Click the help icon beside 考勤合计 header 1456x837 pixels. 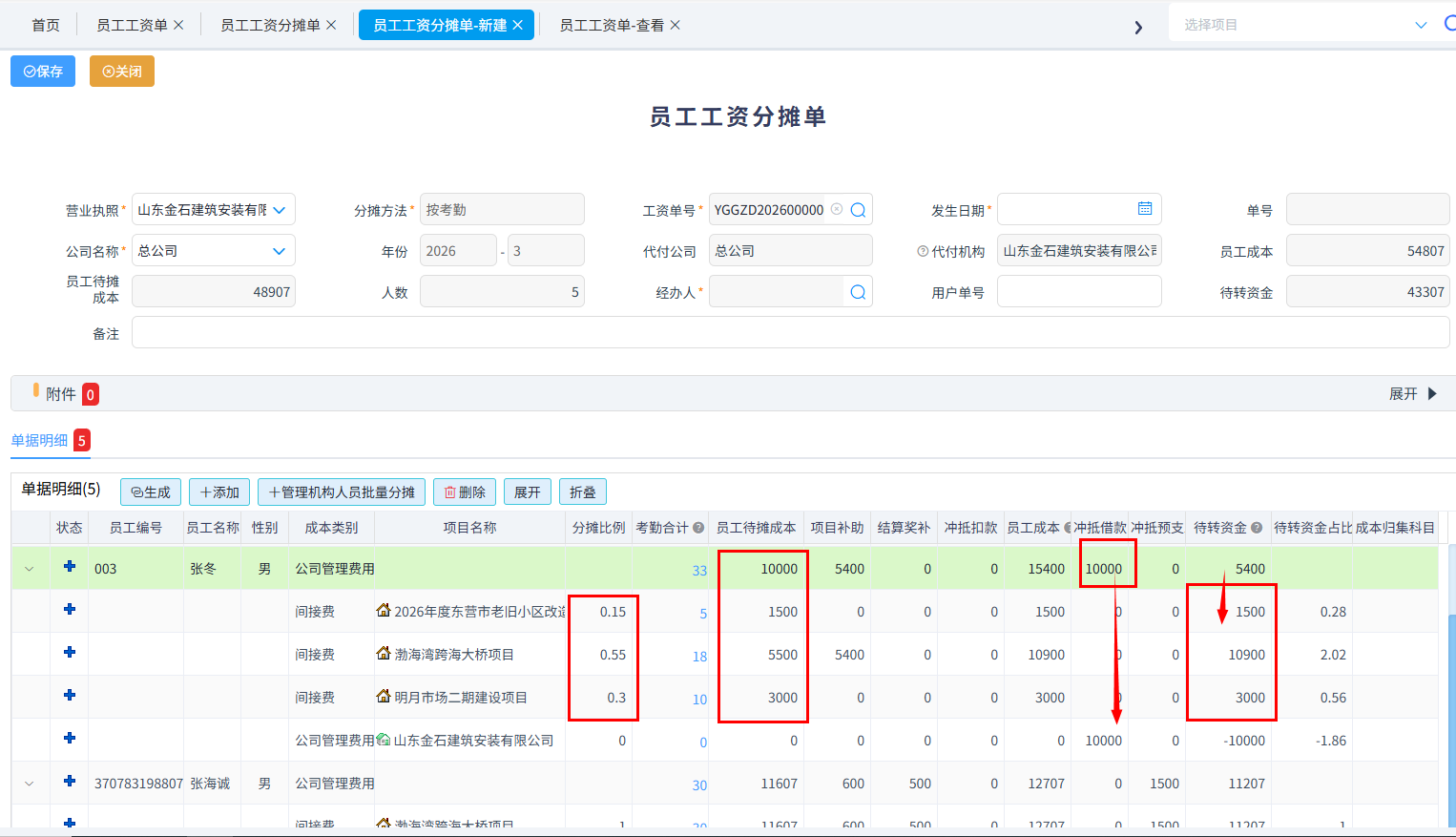[698, 528]
